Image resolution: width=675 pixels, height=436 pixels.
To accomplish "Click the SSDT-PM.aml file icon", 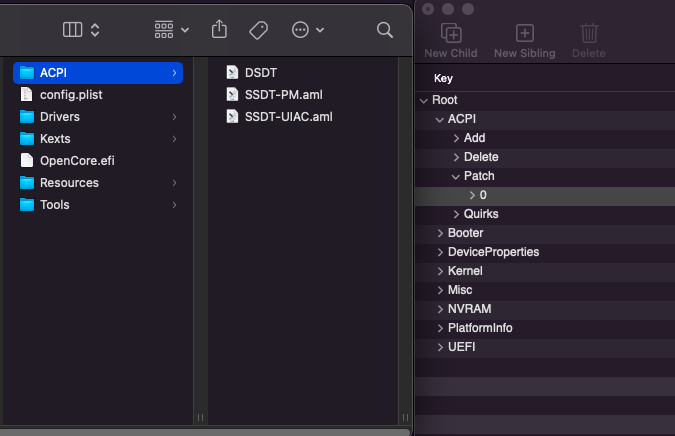I will tap(232, 94).
